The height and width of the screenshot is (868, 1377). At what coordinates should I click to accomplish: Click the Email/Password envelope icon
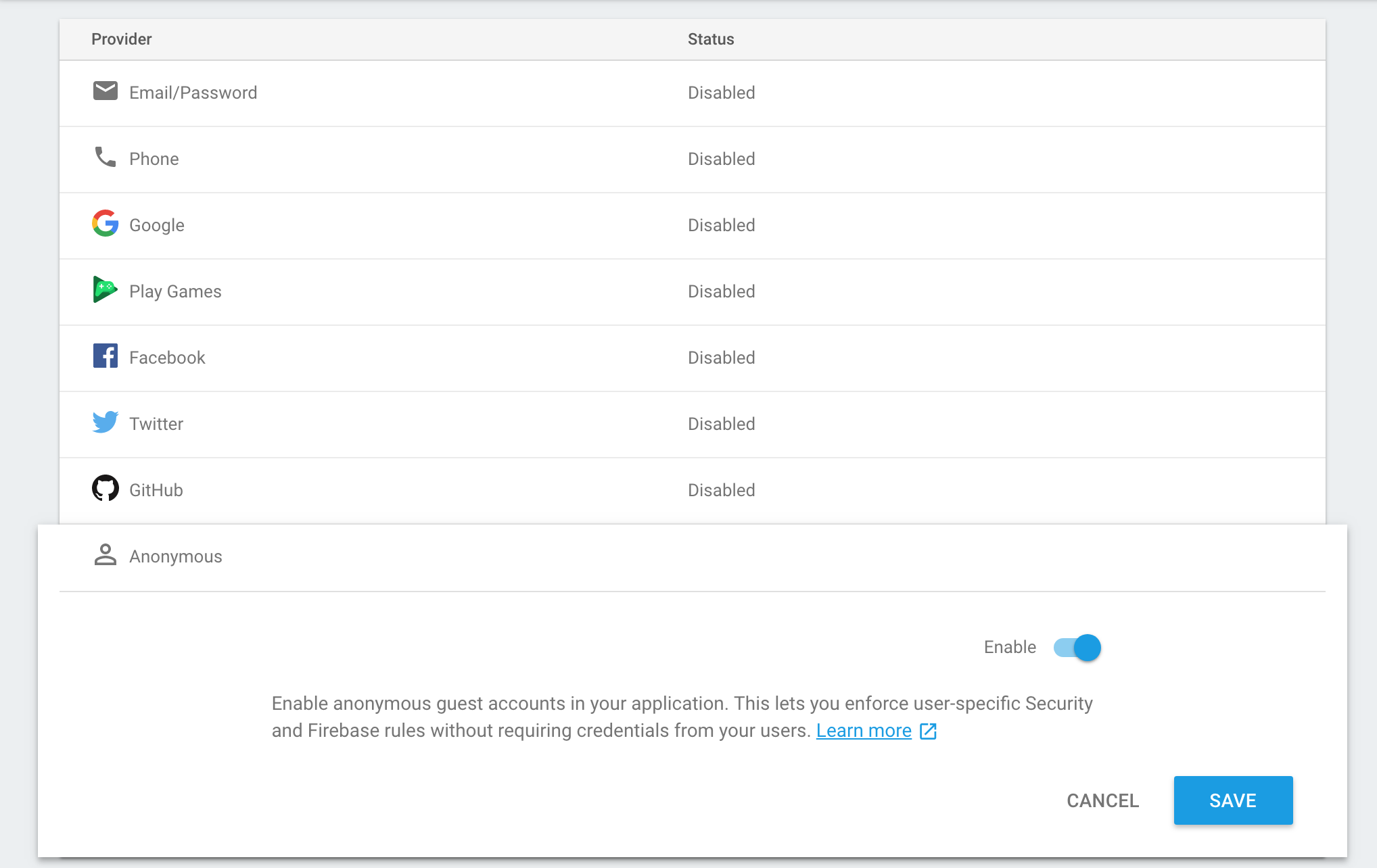pyautogui.click(x=105, y=91)
